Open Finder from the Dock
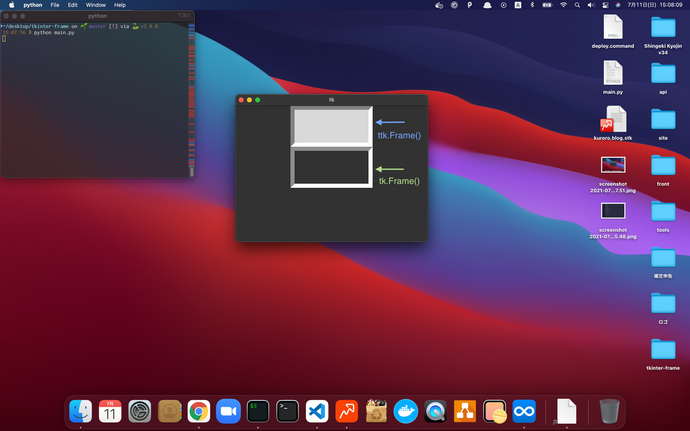 pos(81,411)
